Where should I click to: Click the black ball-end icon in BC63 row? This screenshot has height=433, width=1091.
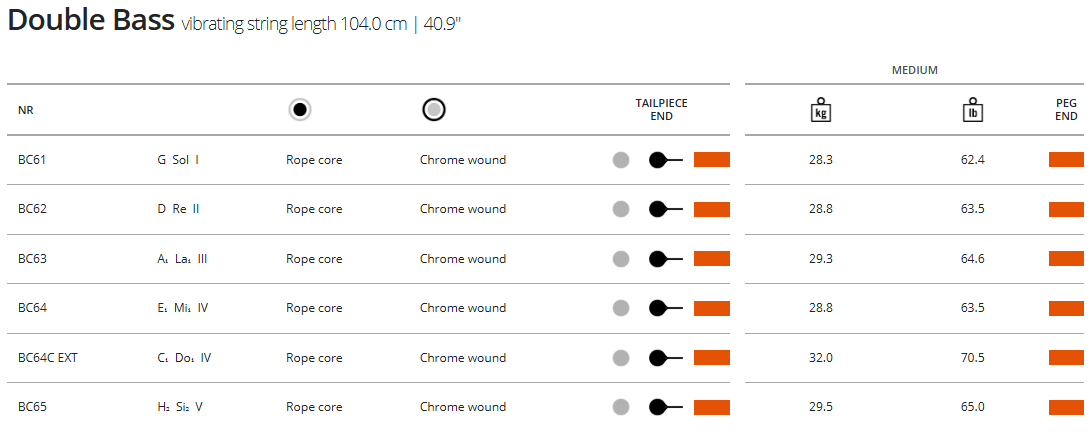point(659,259)
